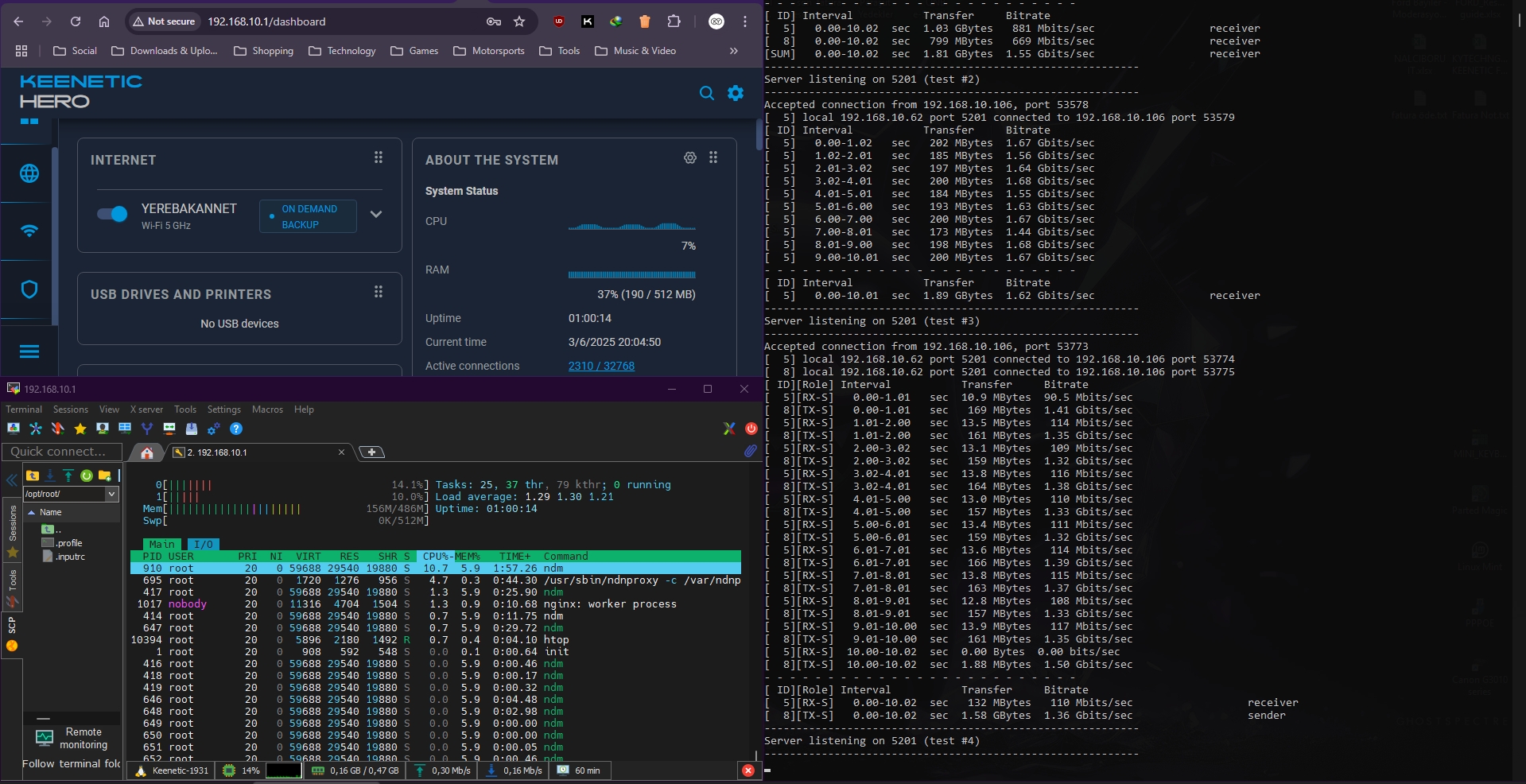
Task: Click the Keenetic search magnifier icon
Action: 706,93
